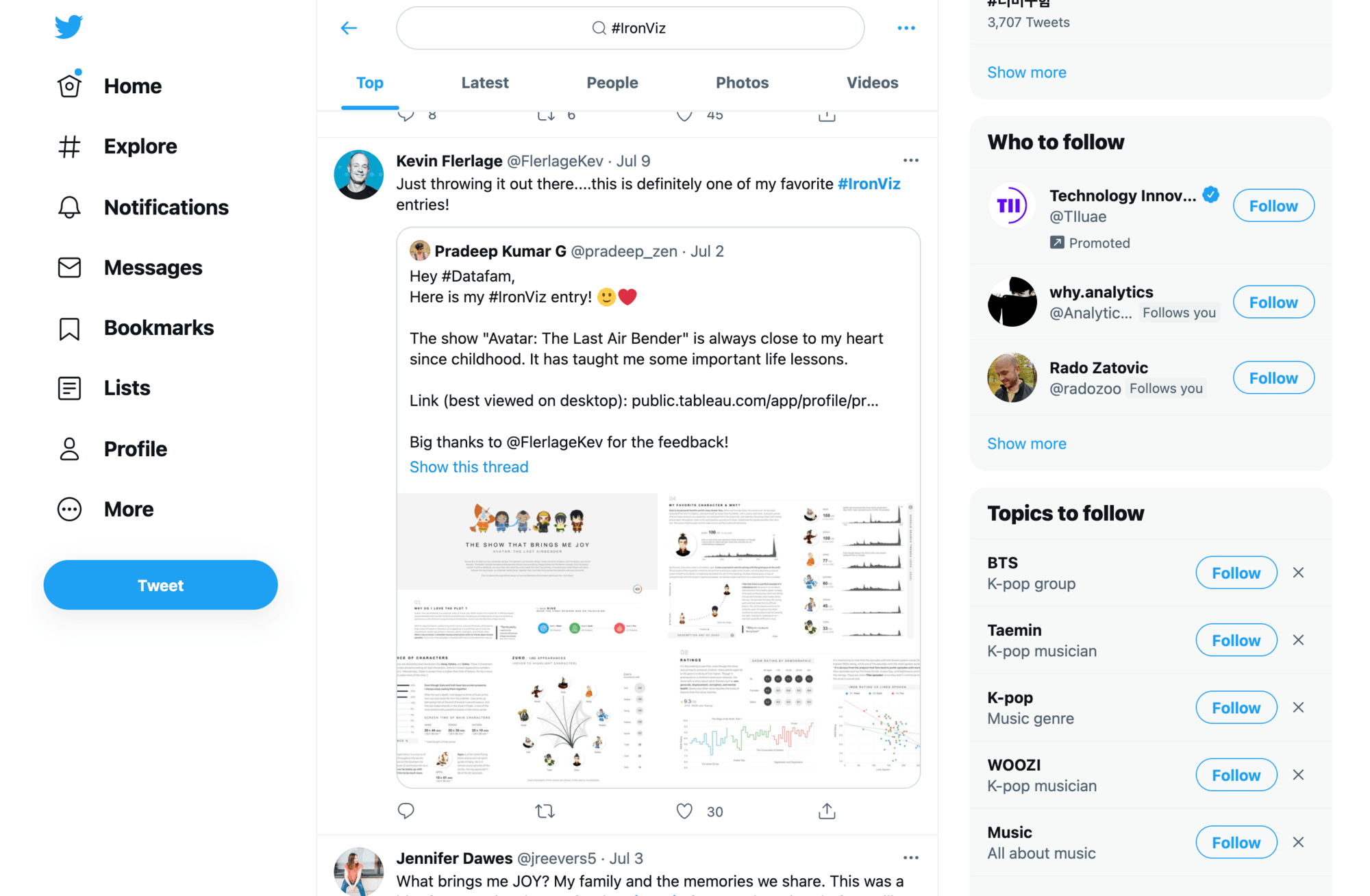Click the blue Tweet button
Viewport: 1370px width, 896px height.
click(x=160, y=585)
